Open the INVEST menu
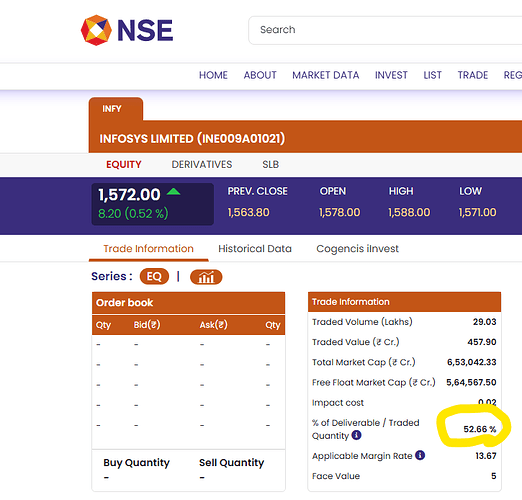522x500 pixels. 391,75
